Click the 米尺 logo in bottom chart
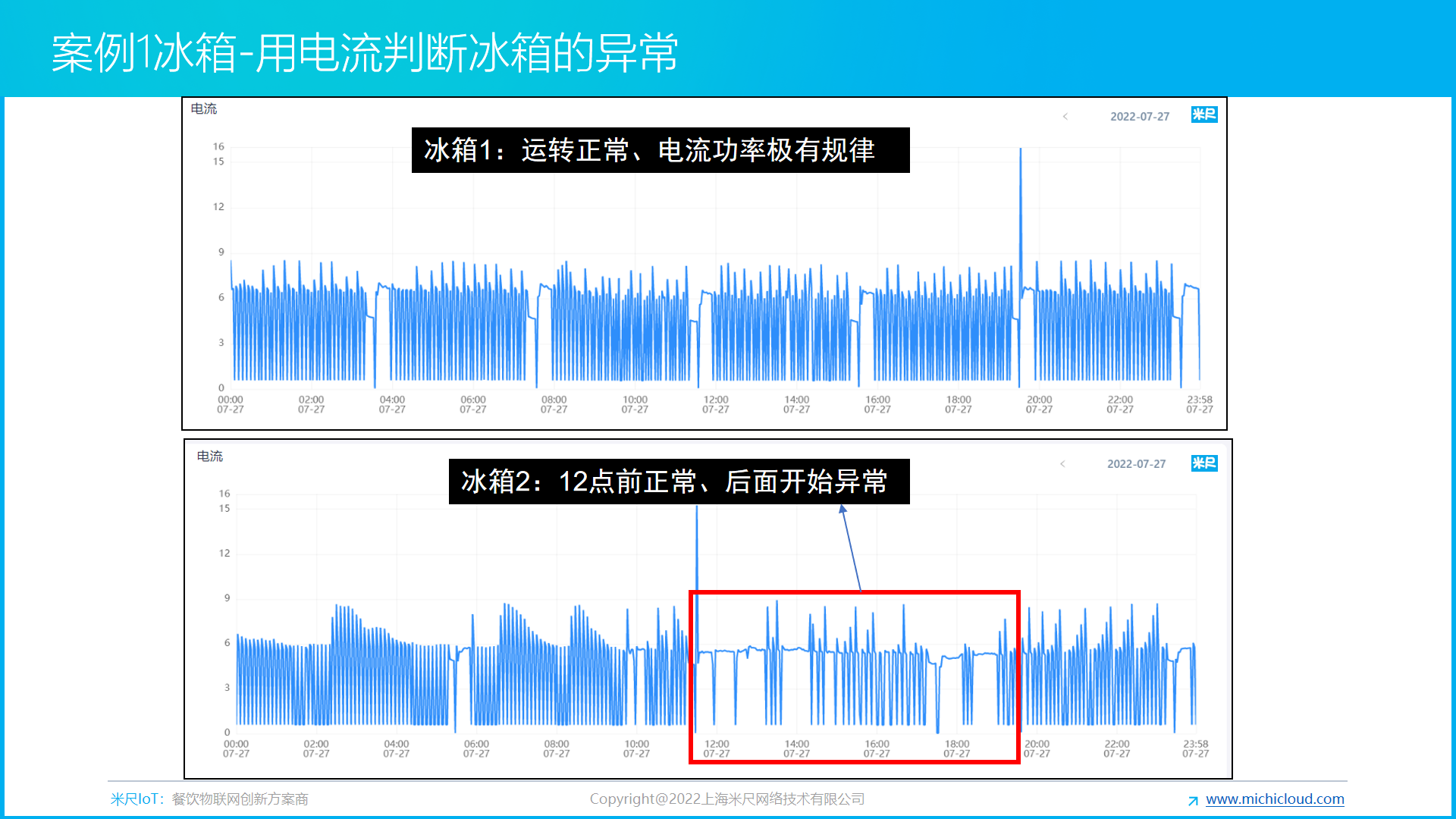Screen dimensions: 1456x819 click(1204, 463)
